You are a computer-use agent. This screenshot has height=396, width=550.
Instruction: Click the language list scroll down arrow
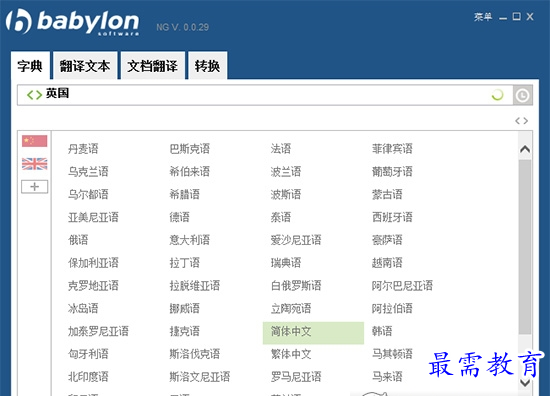(x=525, y=382)
